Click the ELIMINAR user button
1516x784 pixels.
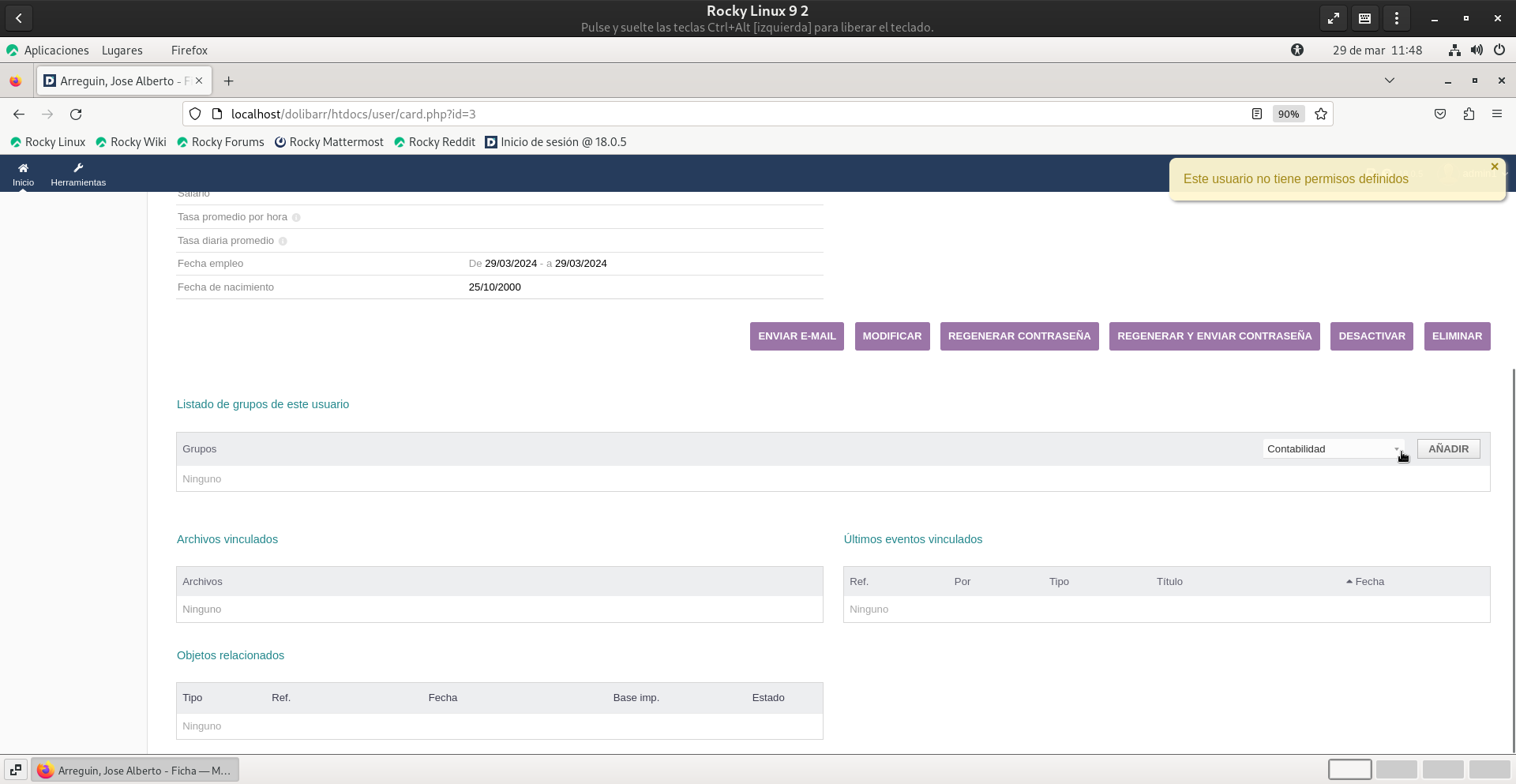click(x=1457, y=336)
